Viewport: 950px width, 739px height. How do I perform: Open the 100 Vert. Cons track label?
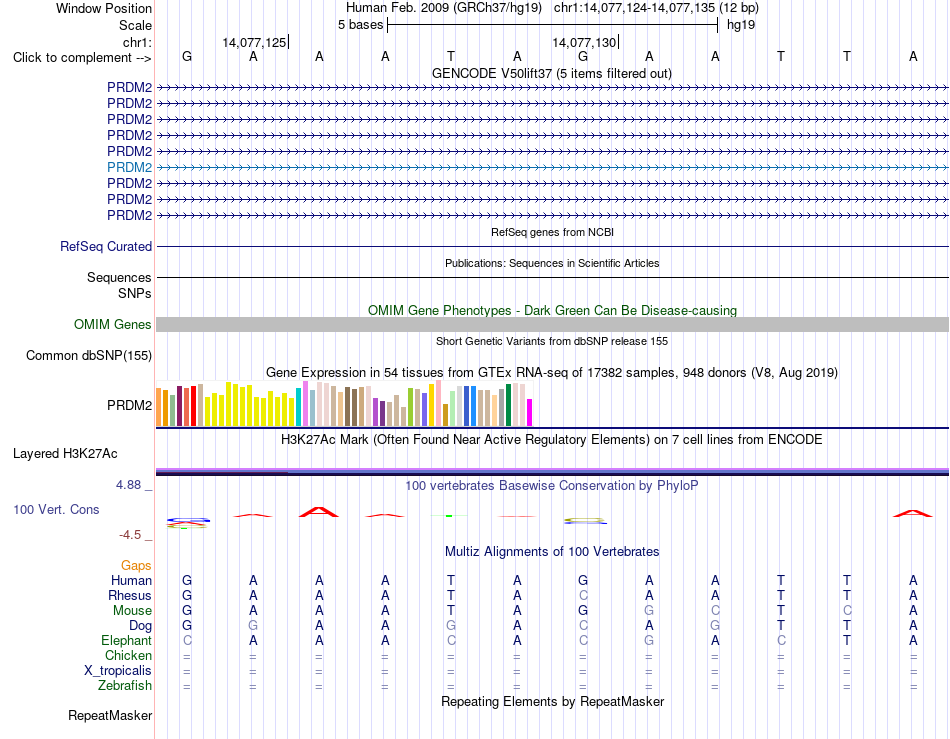pyautogui.click(x=56, y=509)
